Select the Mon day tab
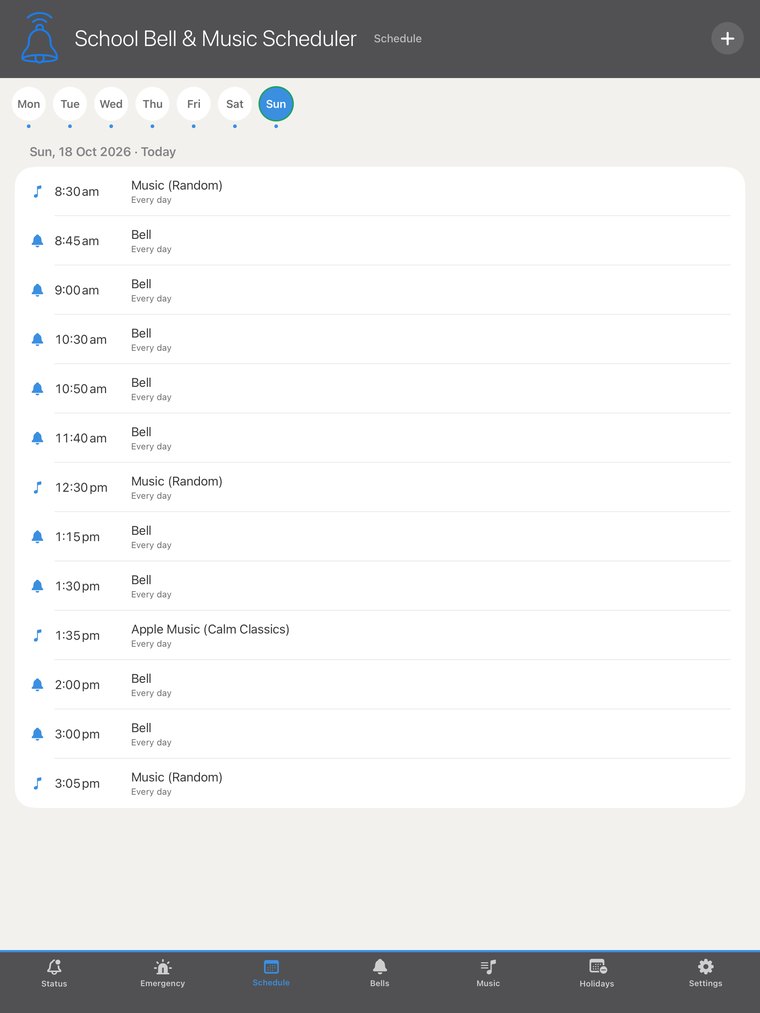The image size is (760, 1013). [x=28, y=104]
